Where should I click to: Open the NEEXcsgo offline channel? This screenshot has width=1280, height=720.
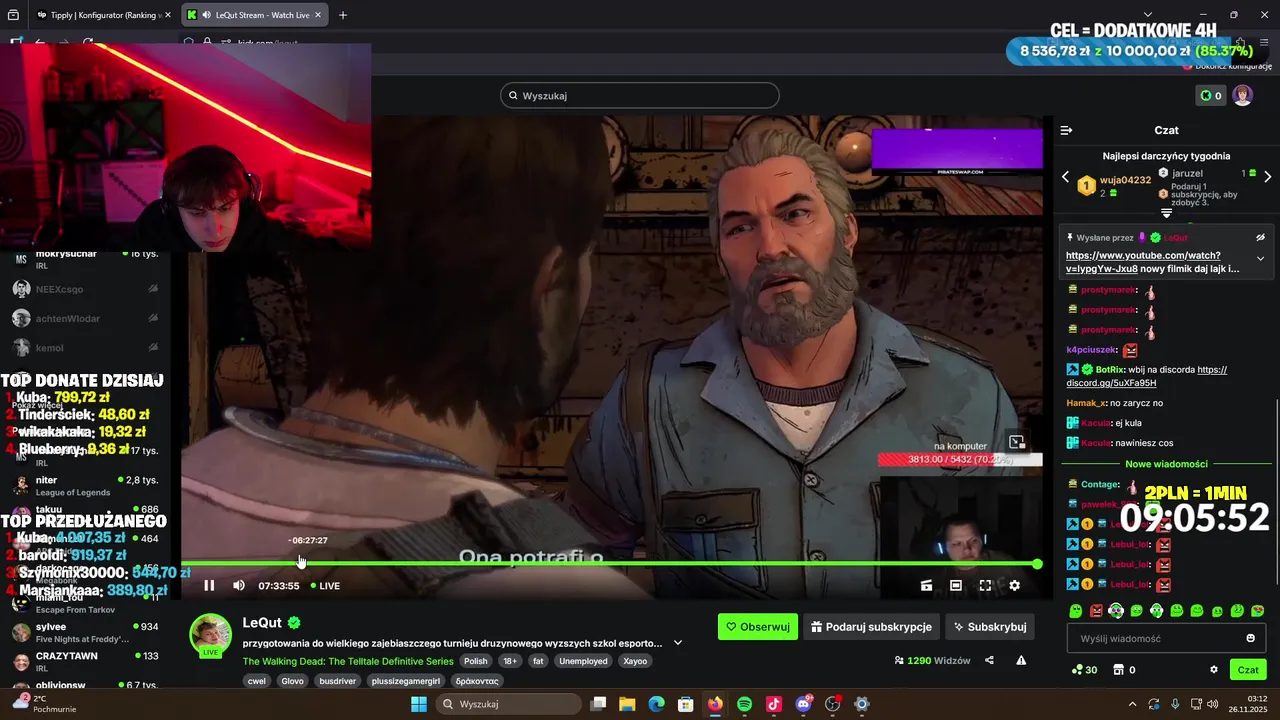click(85, 289)
